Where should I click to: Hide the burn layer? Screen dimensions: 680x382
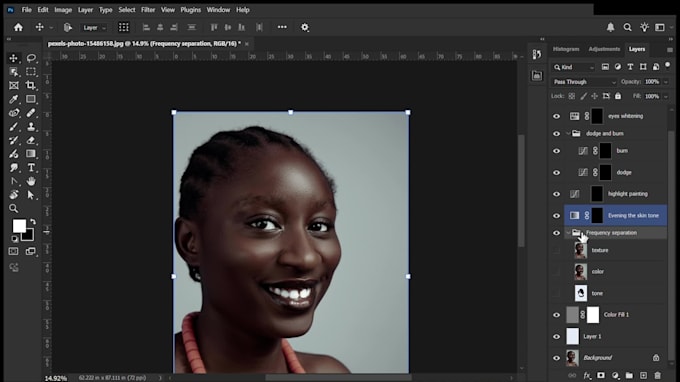[556, 151]
